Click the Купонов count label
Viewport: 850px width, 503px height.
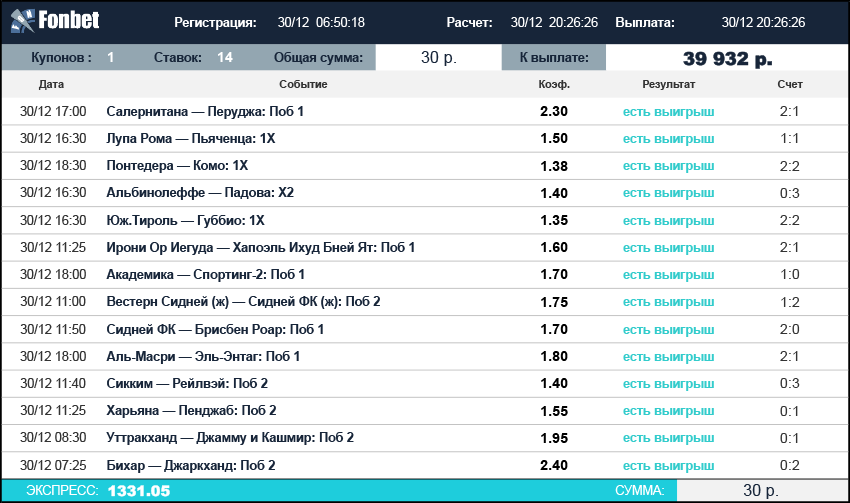pyautogui.click(x=61, y=57)
